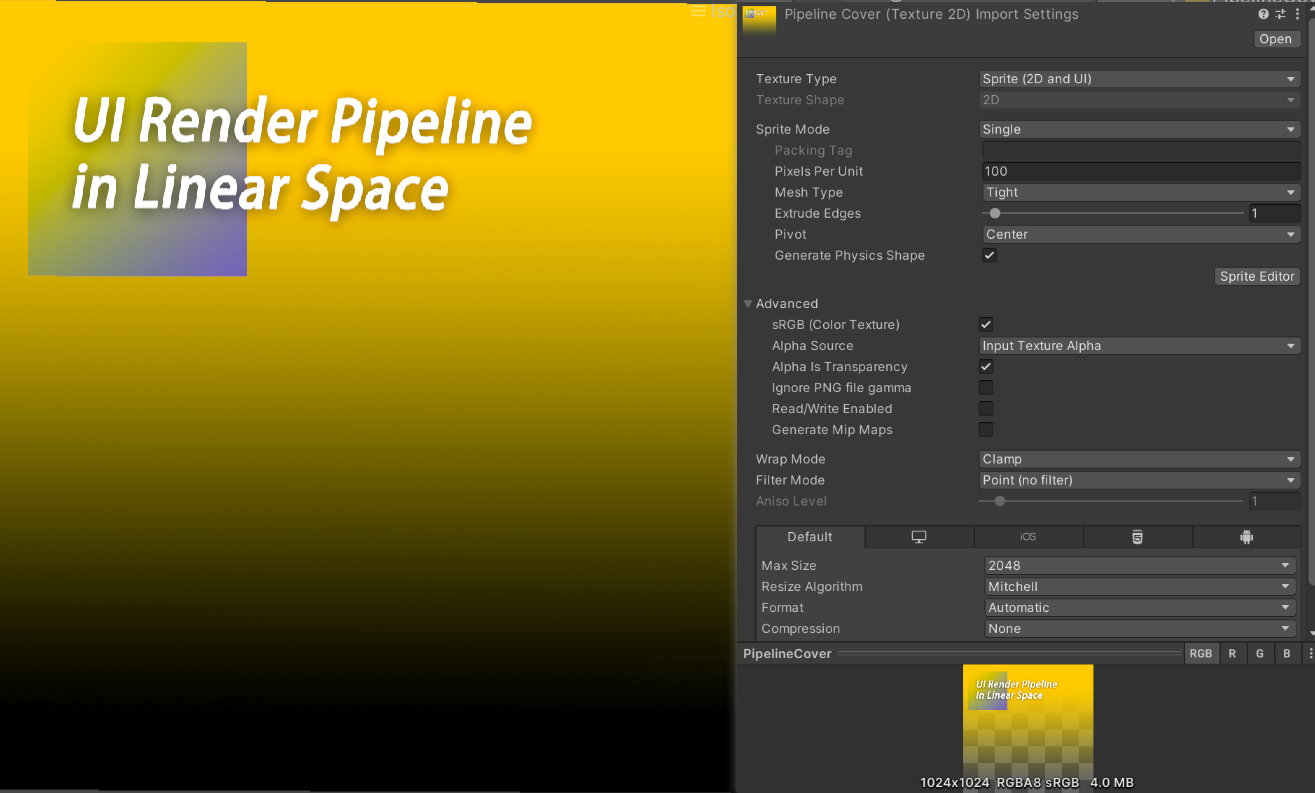Screen dimensions: 1315x793
Task: Open the preview panel kebab menu
Action: (x=1310, y=653)
